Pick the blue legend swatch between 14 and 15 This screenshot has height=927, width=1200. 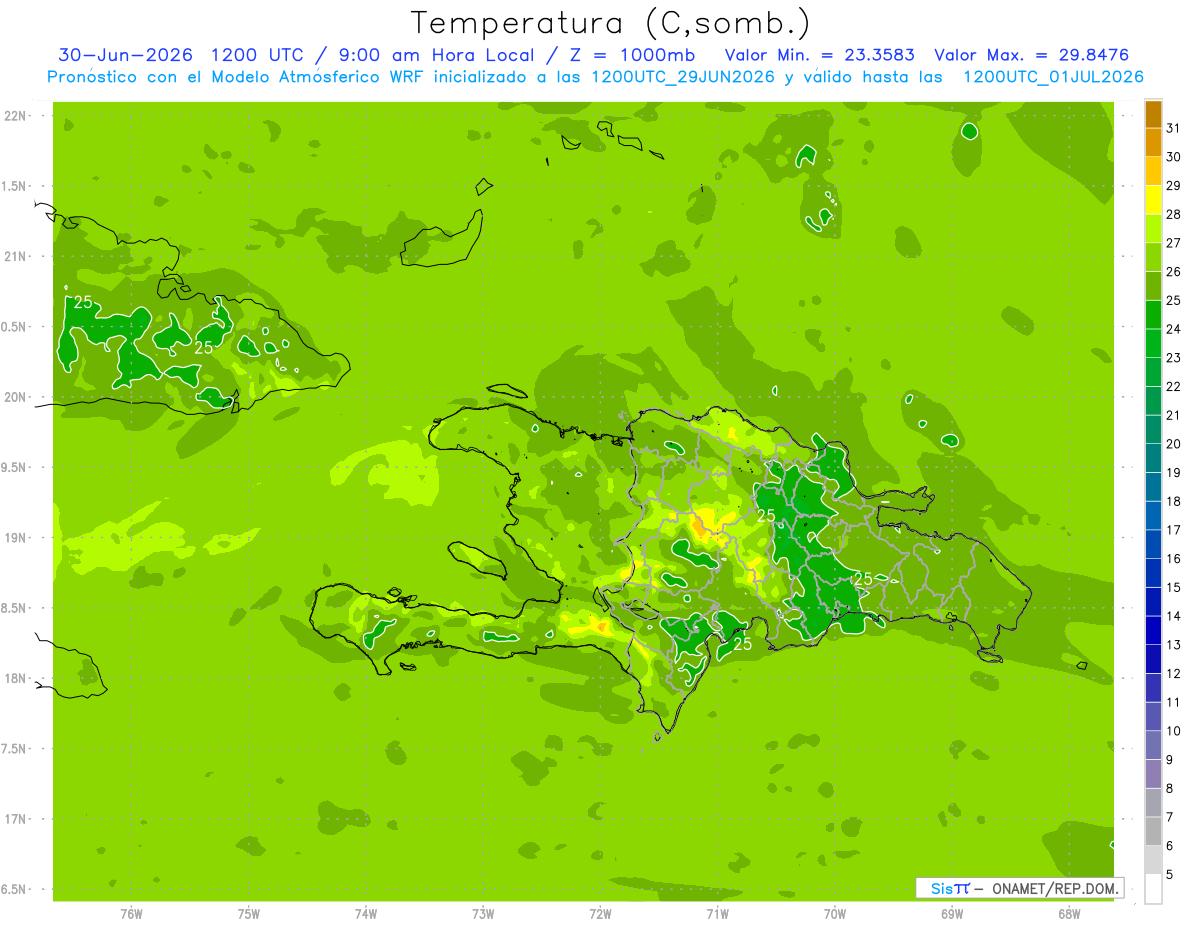click(x=1153, y=602)
